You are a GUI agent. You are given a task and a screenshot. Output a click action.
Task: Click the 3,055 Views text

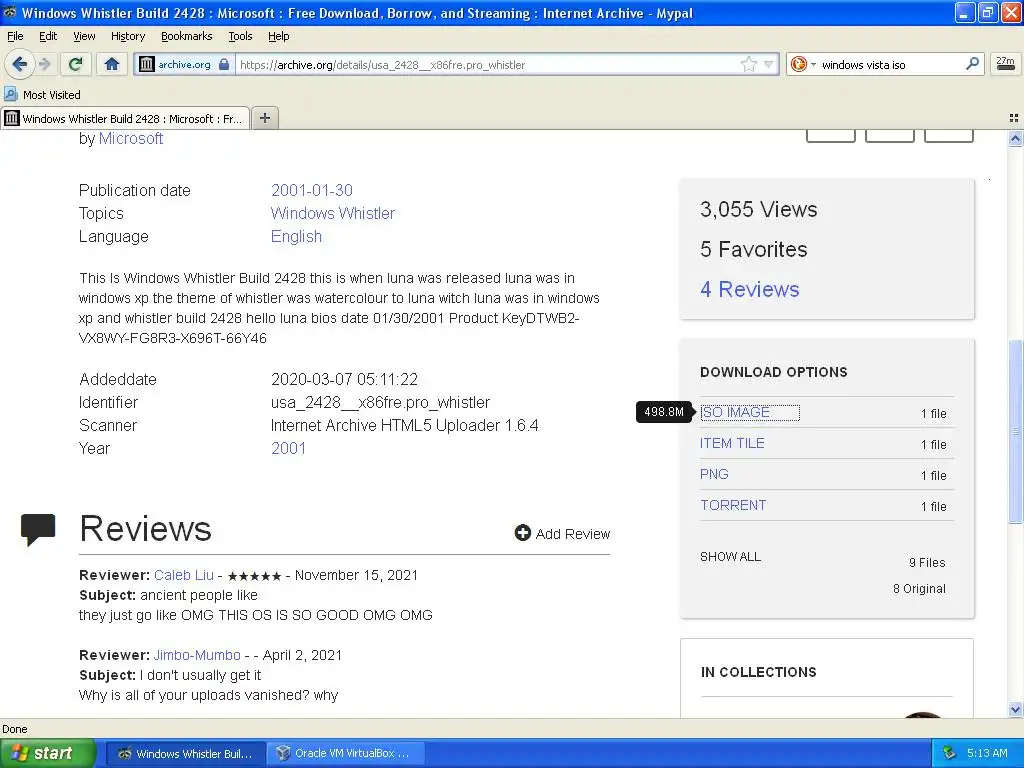tap(758, 209)
